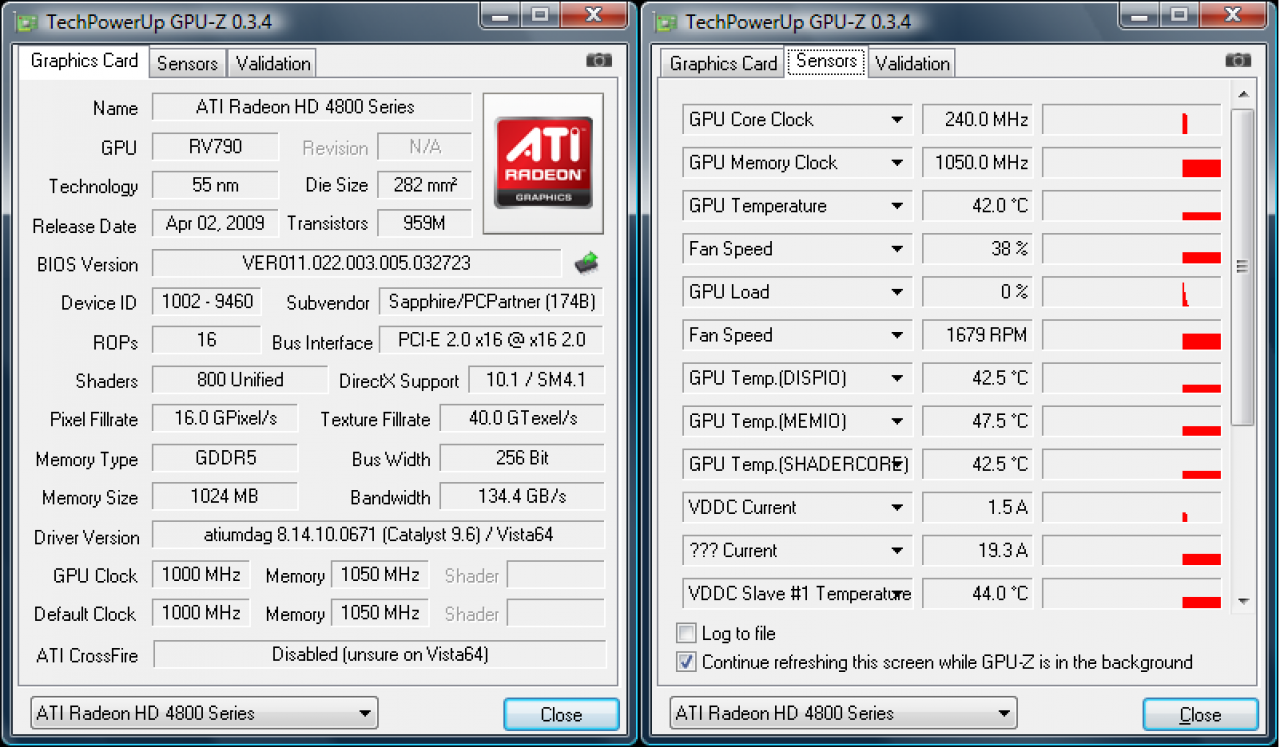1280x747 pixels.
Task: Click Close button in Sensors window
Action: click(1200, 714)
